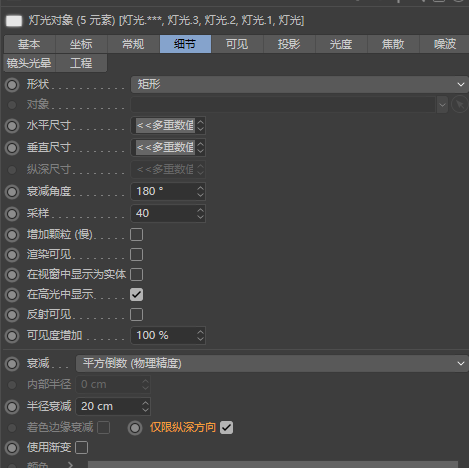Click the 衰减角度 stepper arrows
Viewport: 469px width, 468px height.
[200, 192]
